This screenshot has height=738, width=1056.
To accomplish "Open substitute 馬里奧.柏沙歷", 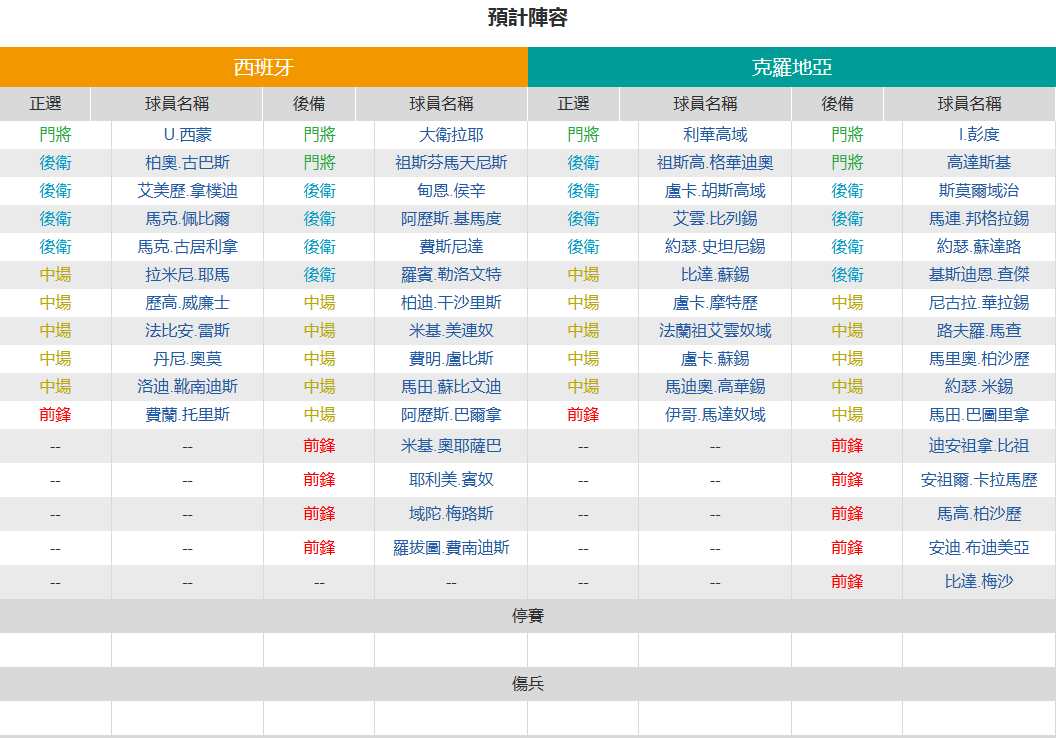I will 979,359.
